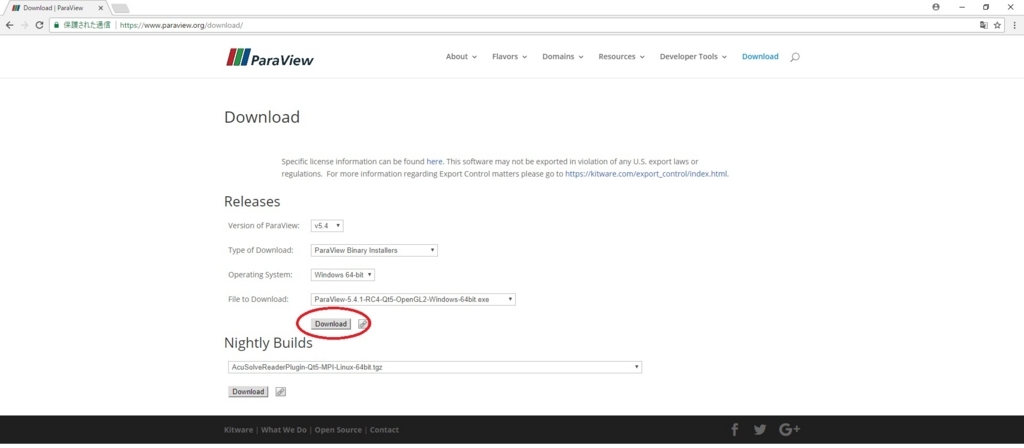
Task: Click the browser address bar URL
Action: click(182, 25)
